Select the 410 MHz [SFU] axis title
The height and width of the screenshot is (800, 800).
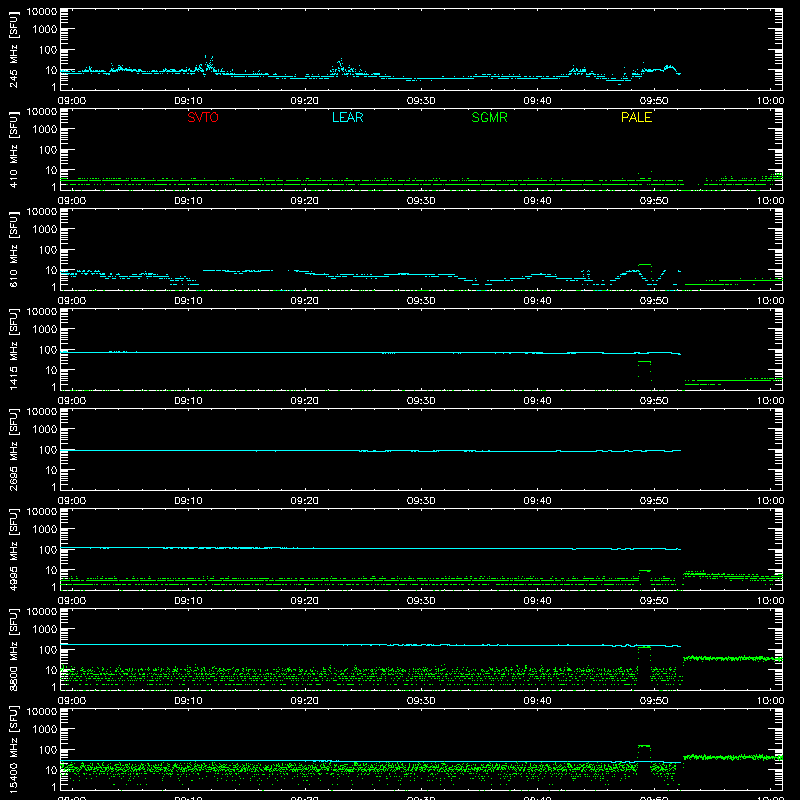[x=13, y=149]
